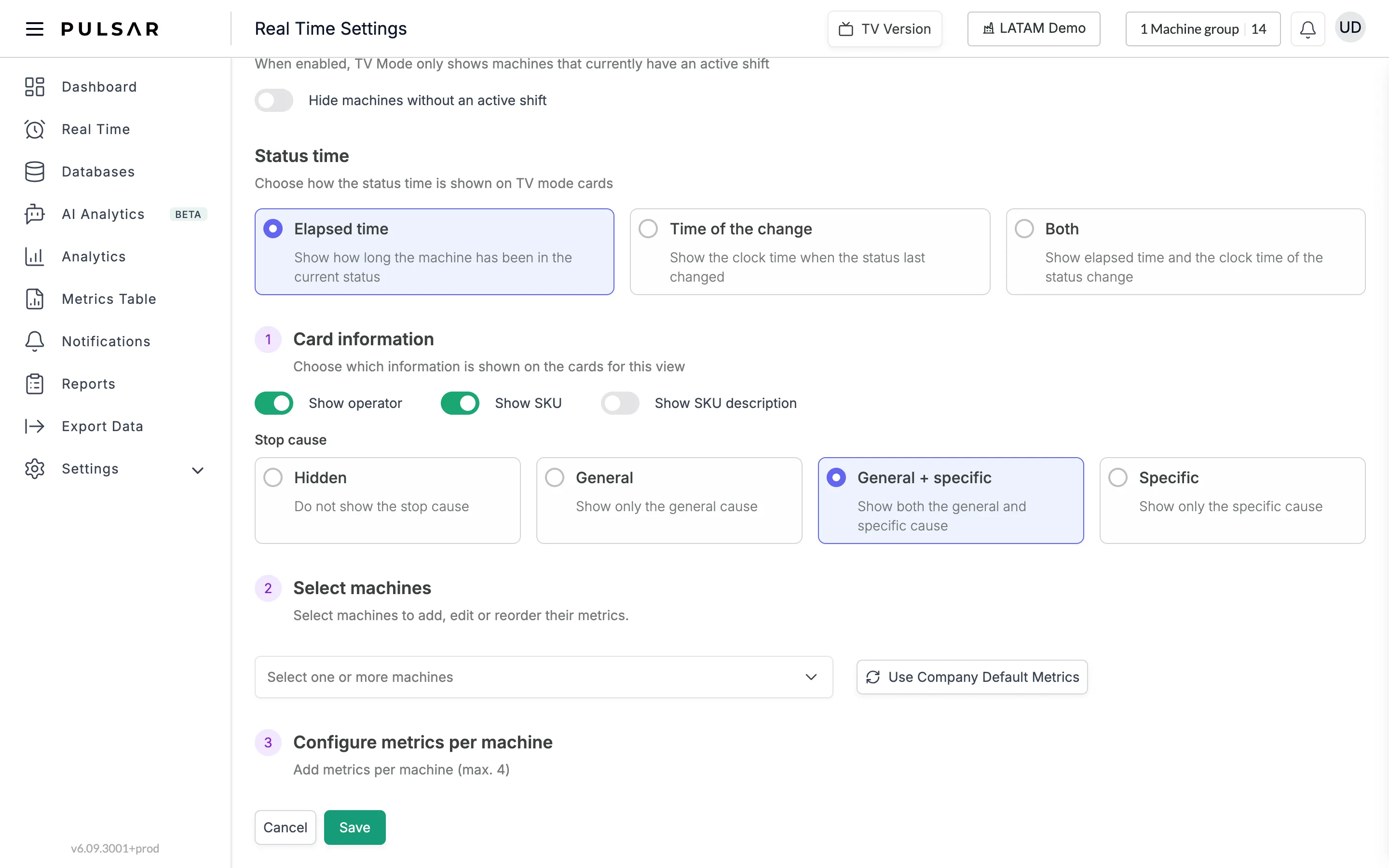Click the Export Data arrow icon
The height and width of the screenshot is (868, 1389).
pos(34,426)
